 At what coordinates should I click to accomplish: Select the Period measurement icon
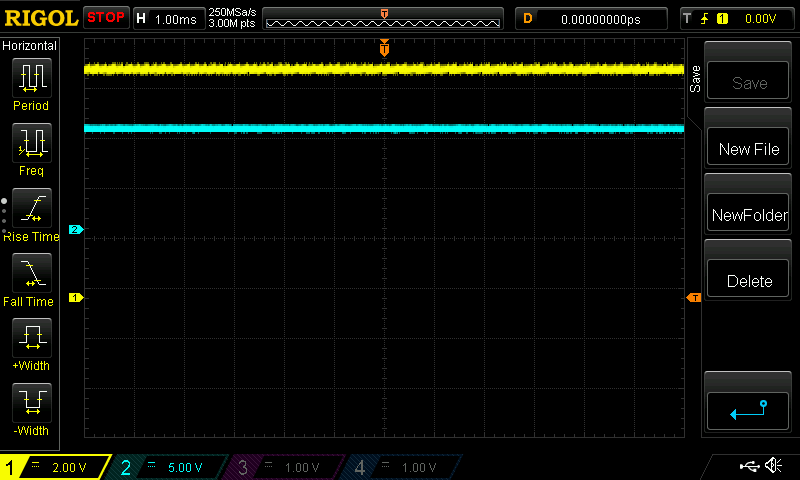(x=30, y=82)
